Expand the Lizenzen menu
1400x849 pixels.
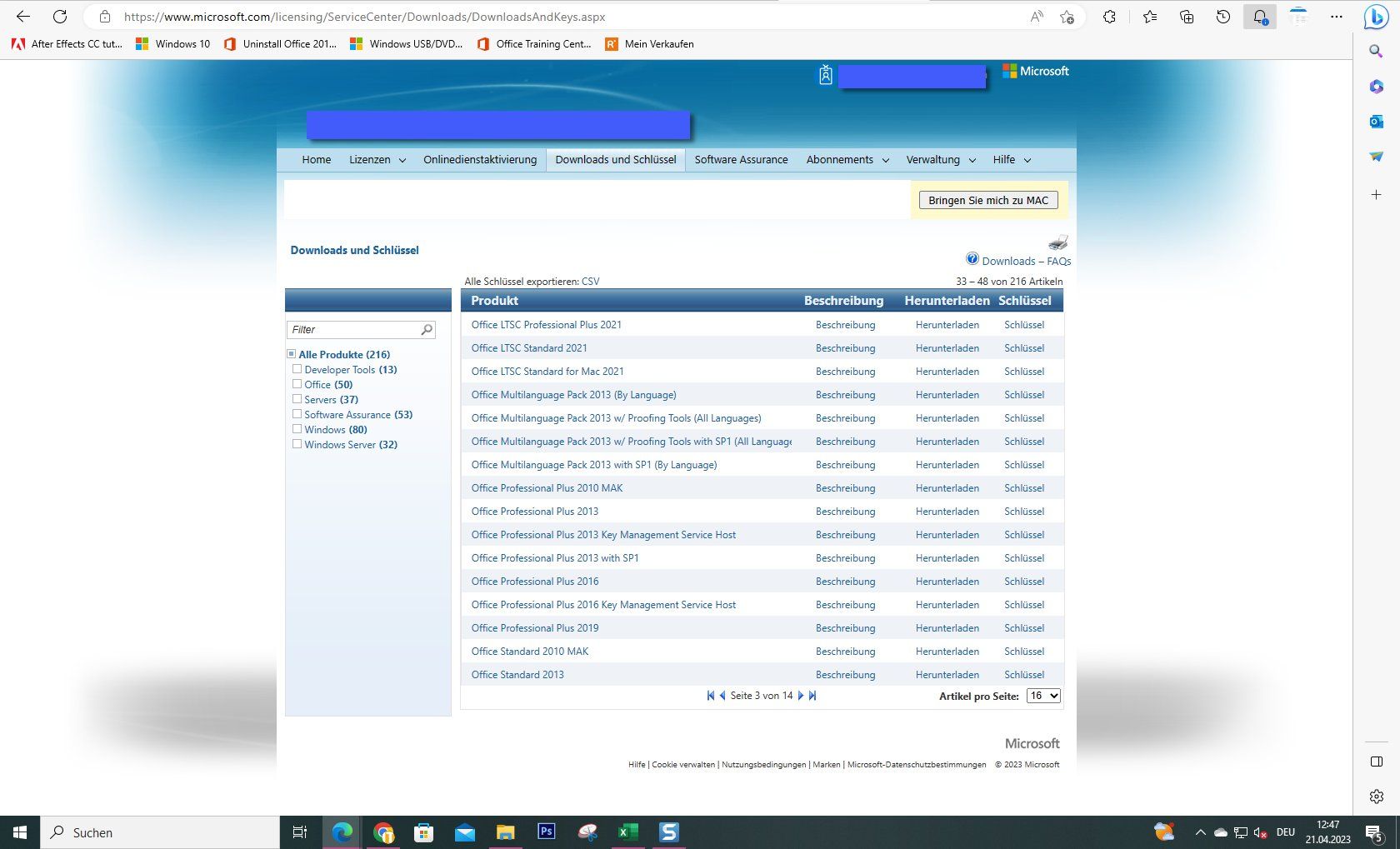(377, 160)
